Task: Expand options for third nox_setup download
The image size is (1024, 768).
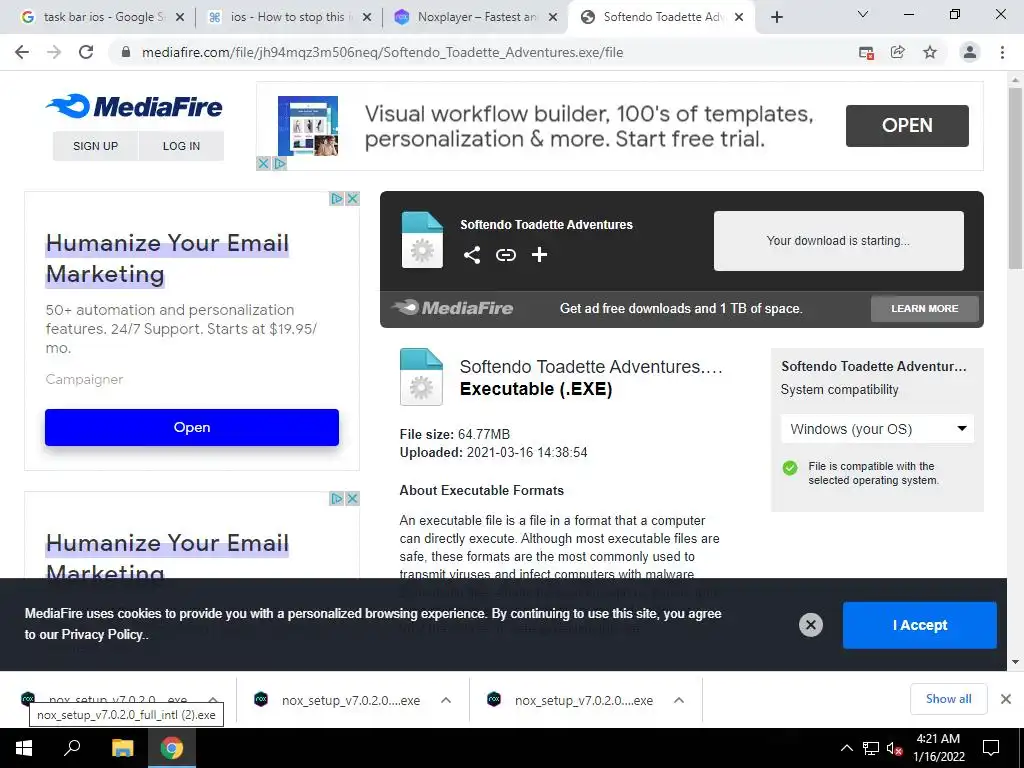Action: 679,700
